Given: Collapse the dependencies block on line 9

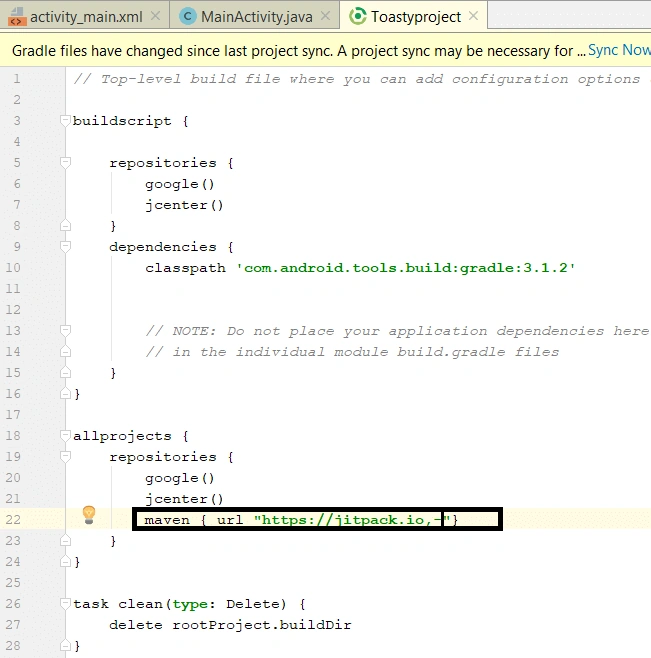Looking at the screenshot, I should (65, 247).
